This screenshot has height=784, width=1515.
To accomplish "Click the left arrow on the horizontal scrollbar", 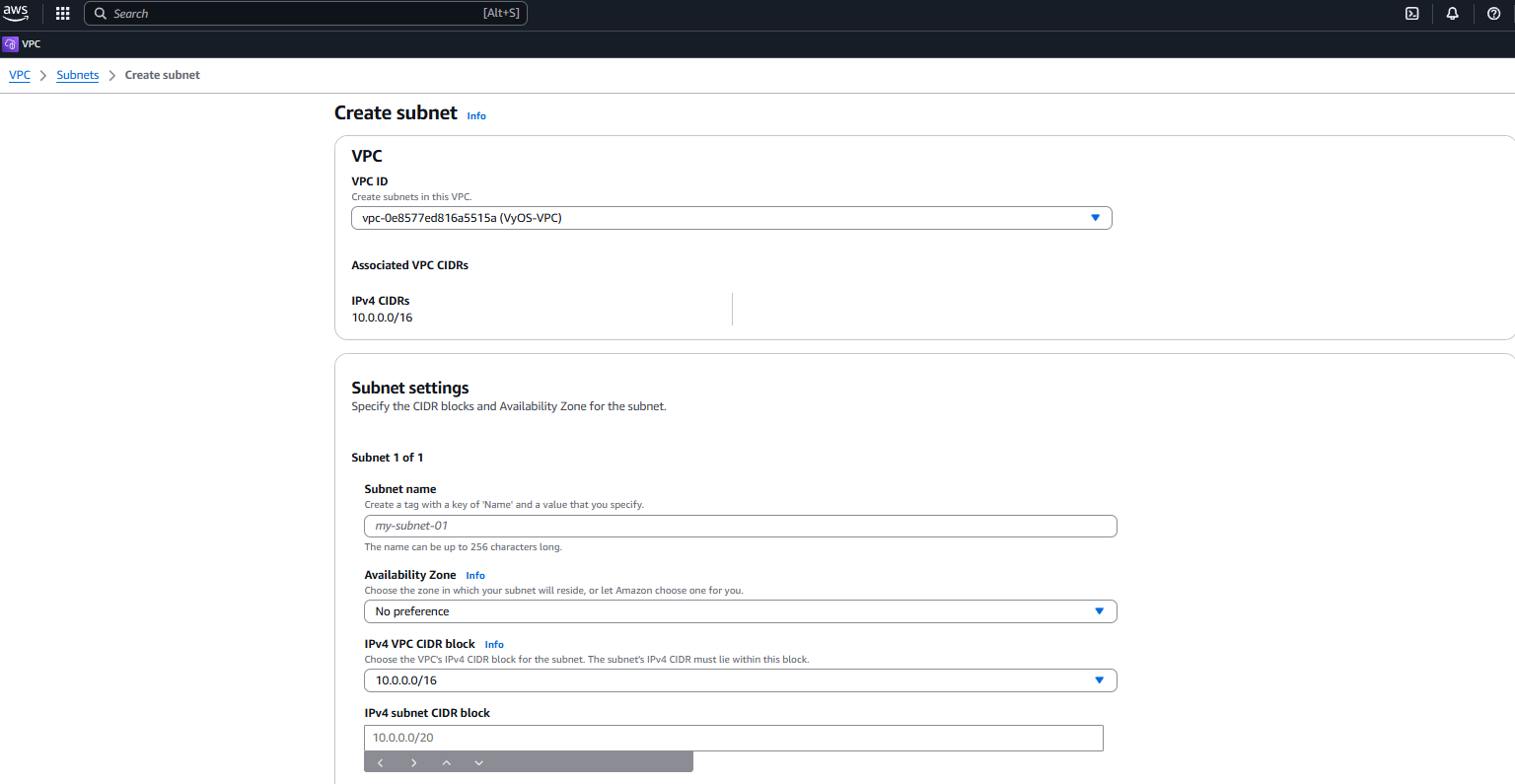I will click(381, 761).
